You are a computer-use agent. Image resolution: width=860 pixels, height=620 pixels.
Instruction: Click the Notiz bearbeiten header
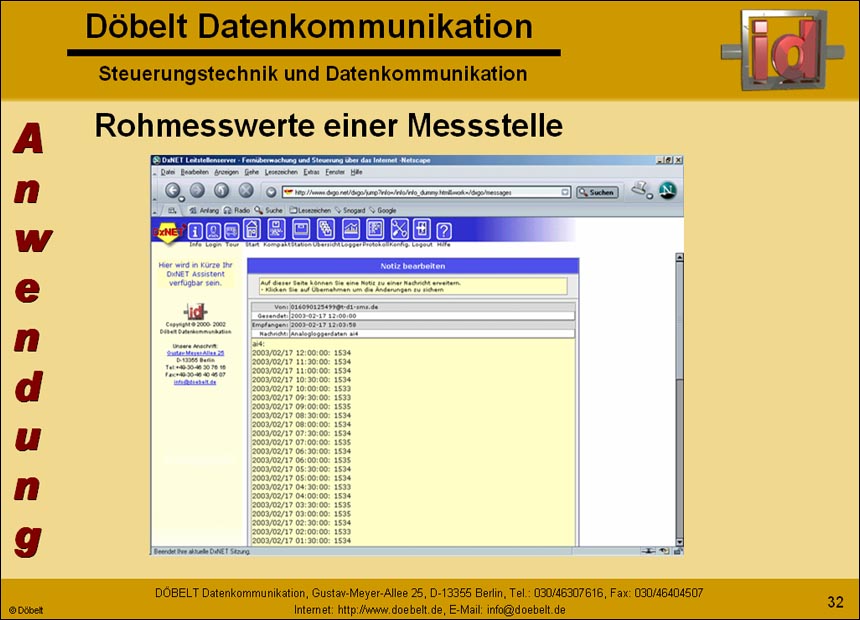(413, 266)
